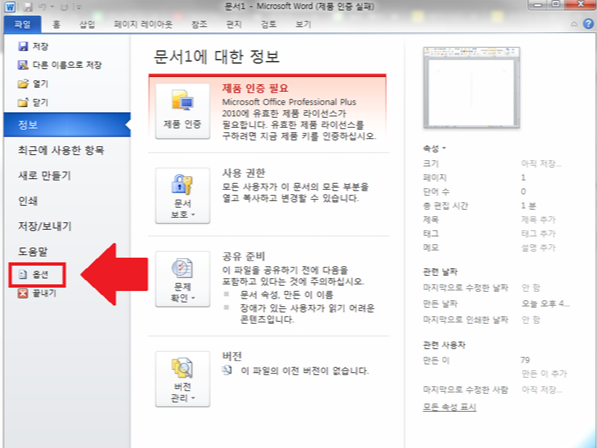Click the 공유 준비 heading
Image resolution: width=597 pixels, height=448 pixels.
pos(244,257)
